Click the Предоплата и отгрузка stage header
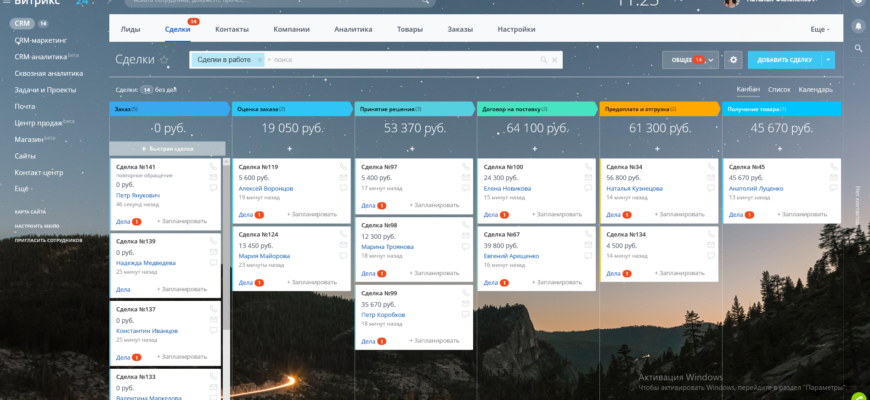Image resolution: width=870 pixels, height=400 pixels. [660, 109]
